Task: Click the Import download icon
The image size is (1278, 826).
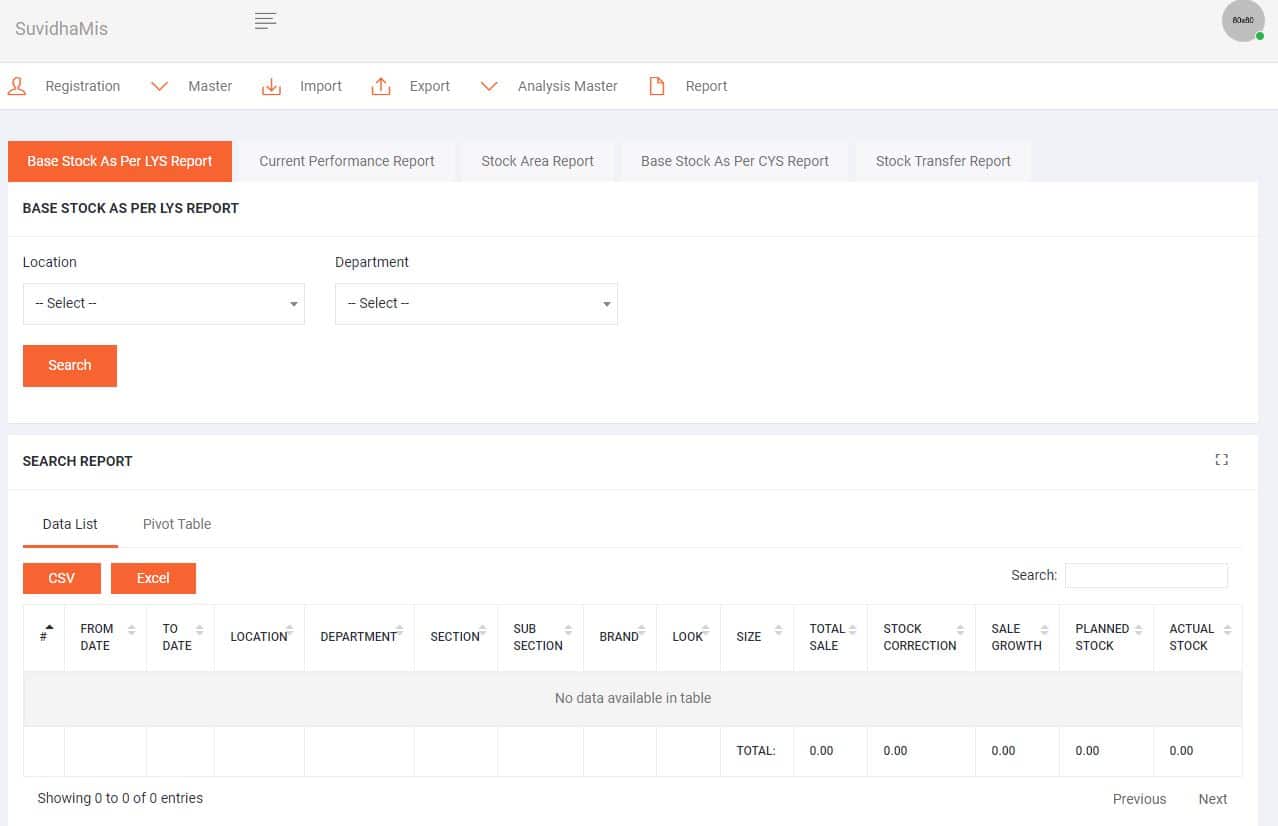Action: 271,86
